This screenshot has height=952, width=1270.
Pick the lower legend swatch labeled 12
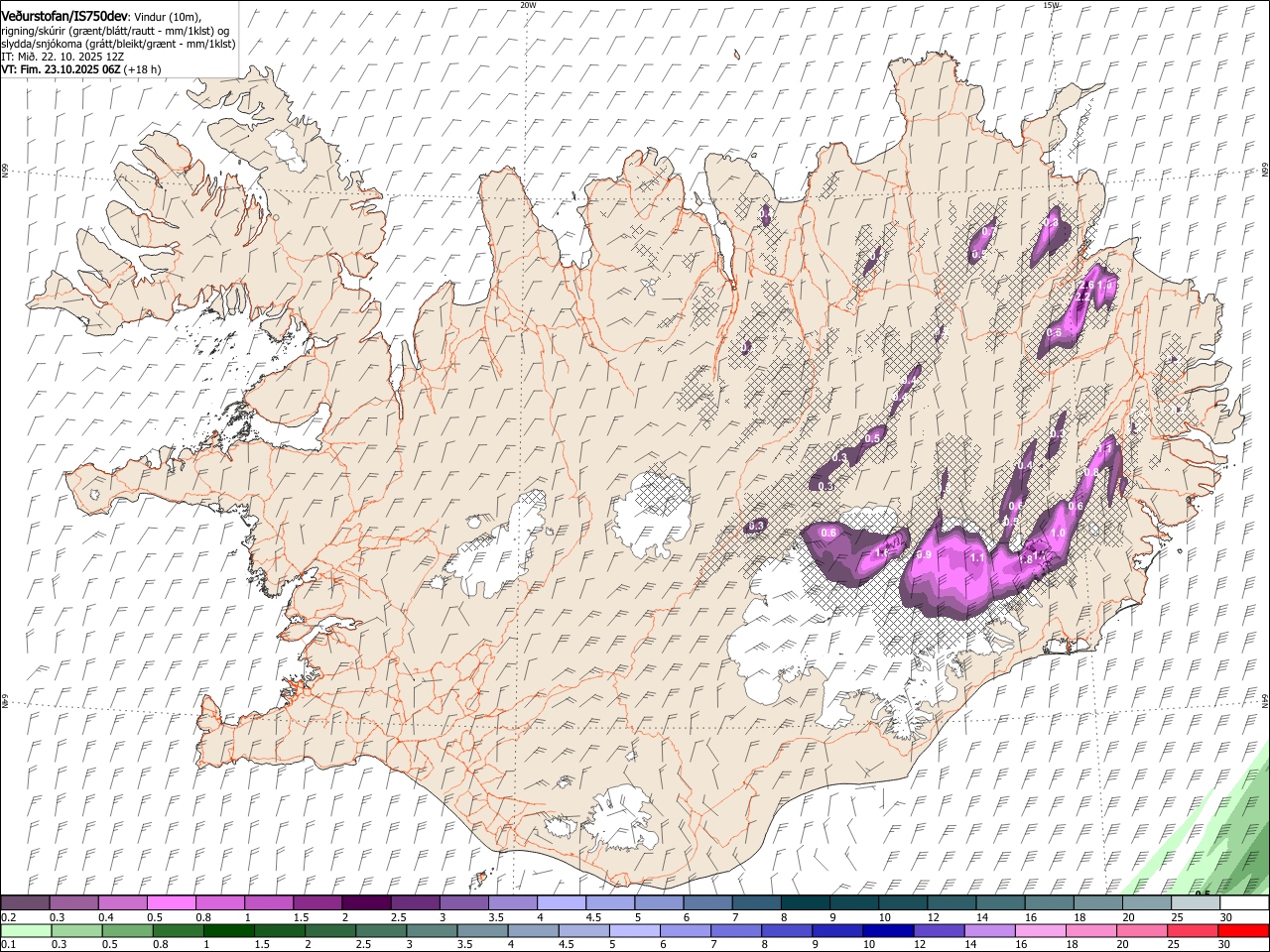(941, 930)
